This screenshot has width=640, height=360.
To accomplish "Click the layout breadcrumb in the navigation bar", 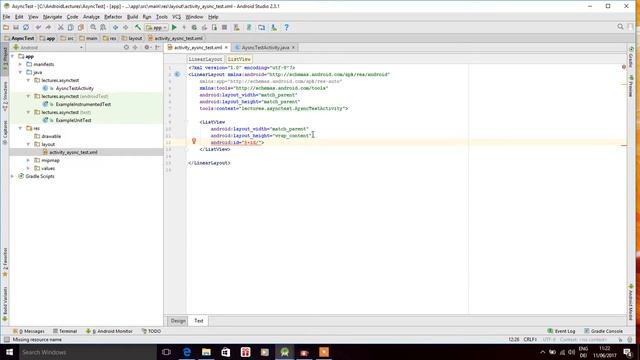I will [x=132, y=38].
